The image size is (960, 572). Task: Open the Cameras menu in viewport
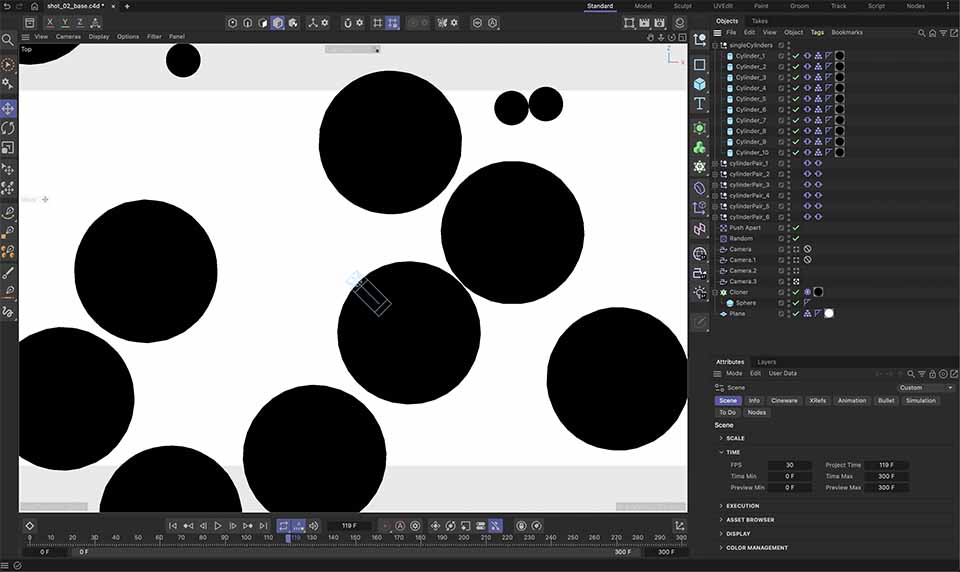tap(68, 37)
